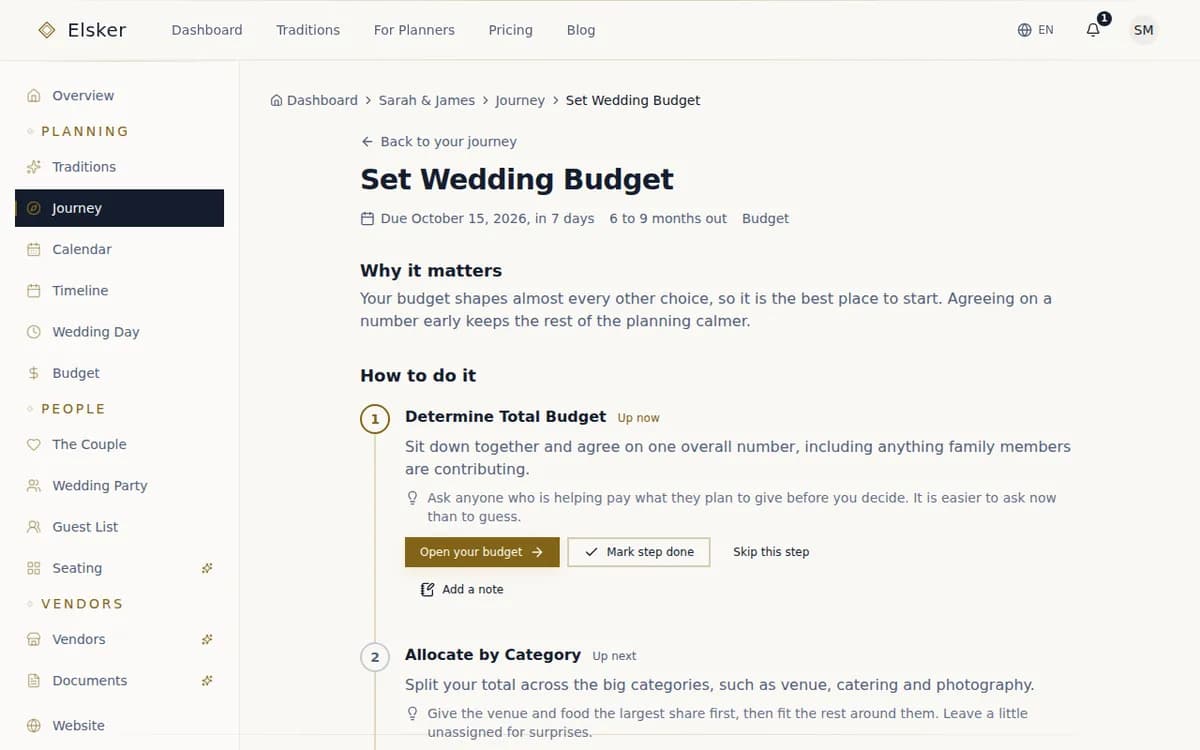Click the Open your budget button
1200x750 pixels.
(482, 552)
